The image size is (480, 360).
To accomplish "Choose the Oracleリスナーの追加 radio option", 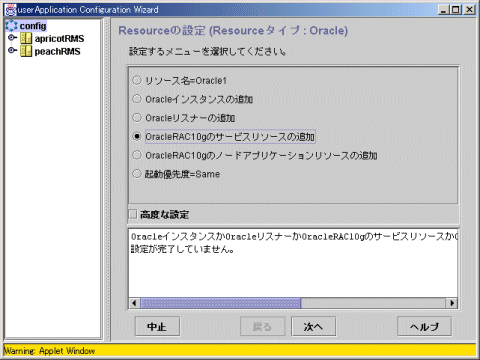I will tap(137, 118).
